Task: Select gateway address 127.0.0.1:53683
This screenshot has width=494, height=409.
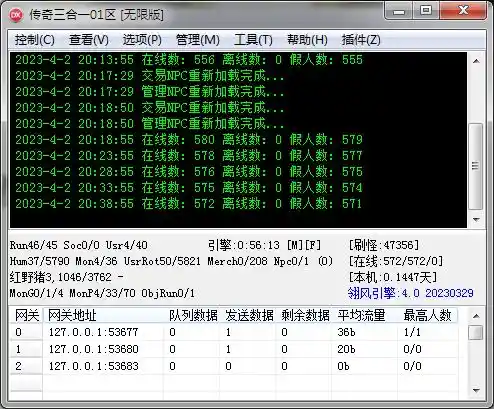Action: (94, 366)
